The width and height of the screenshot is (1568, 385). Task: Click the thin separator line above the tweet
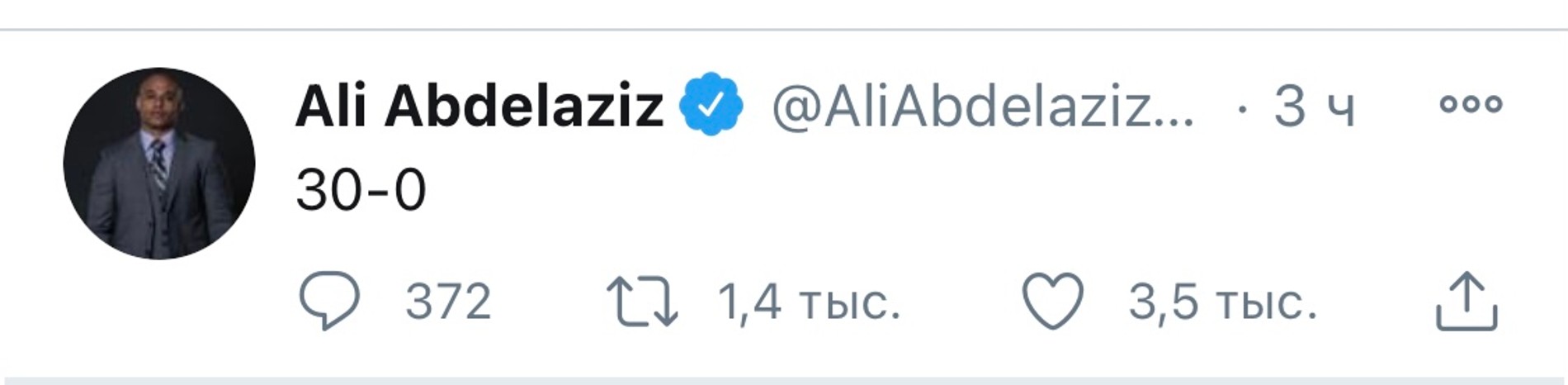[784, 30]
